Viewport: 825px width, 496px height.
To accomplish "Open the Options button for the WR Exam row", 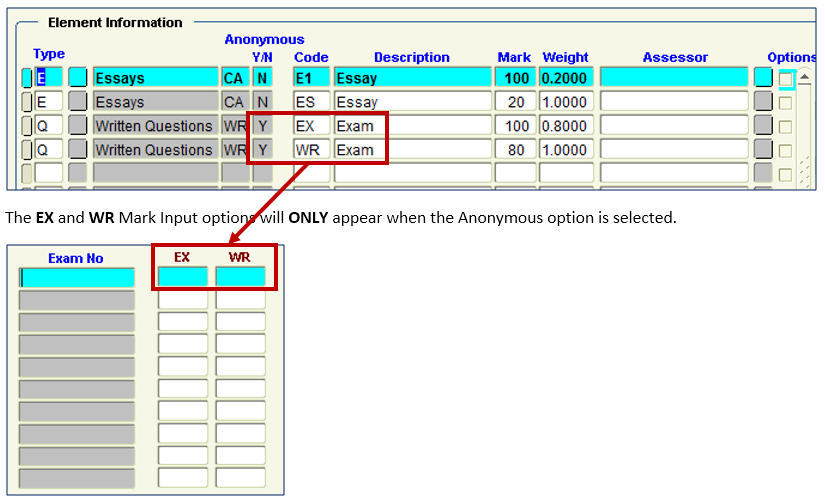I will [x=763, y=150].
